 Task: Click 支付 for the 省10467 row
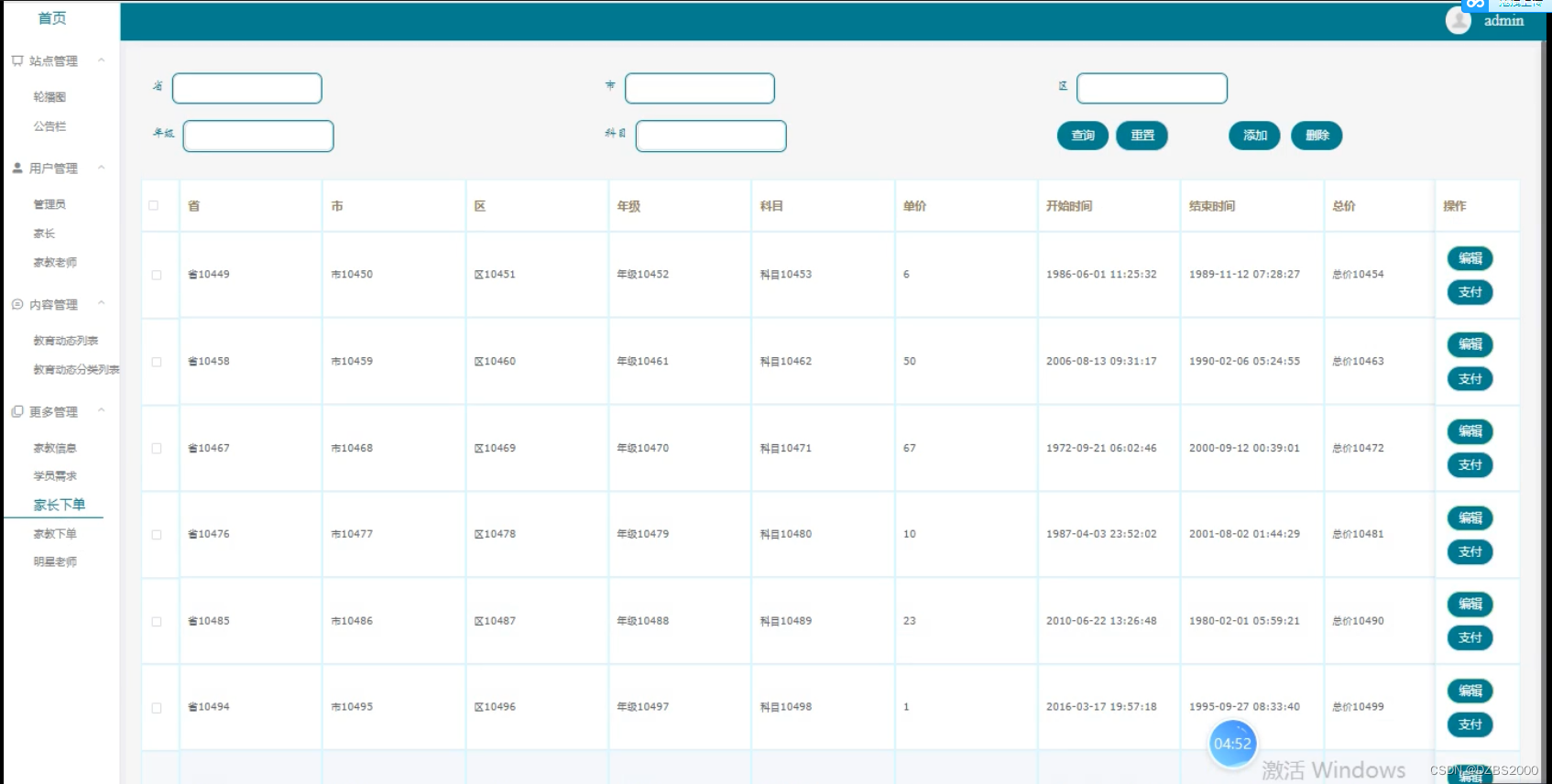pos(1470,465)
